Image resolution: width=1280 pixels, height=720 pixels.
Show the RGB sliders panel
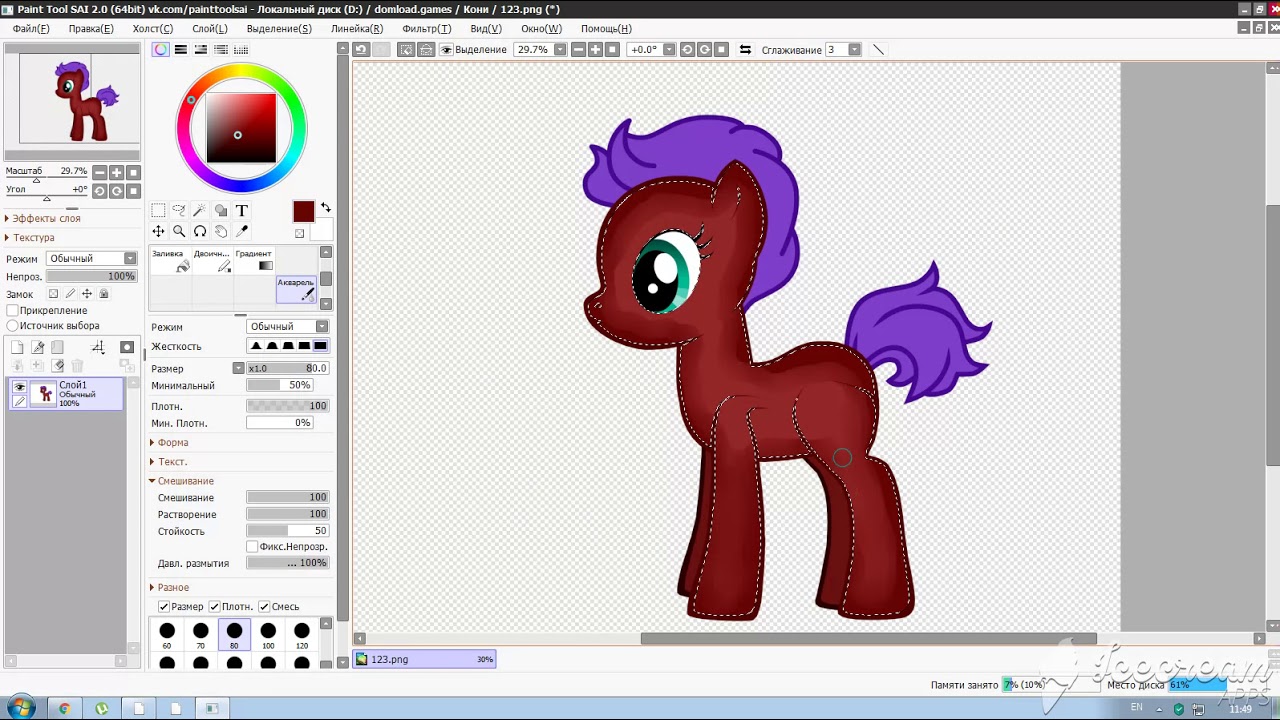[181, 49]
